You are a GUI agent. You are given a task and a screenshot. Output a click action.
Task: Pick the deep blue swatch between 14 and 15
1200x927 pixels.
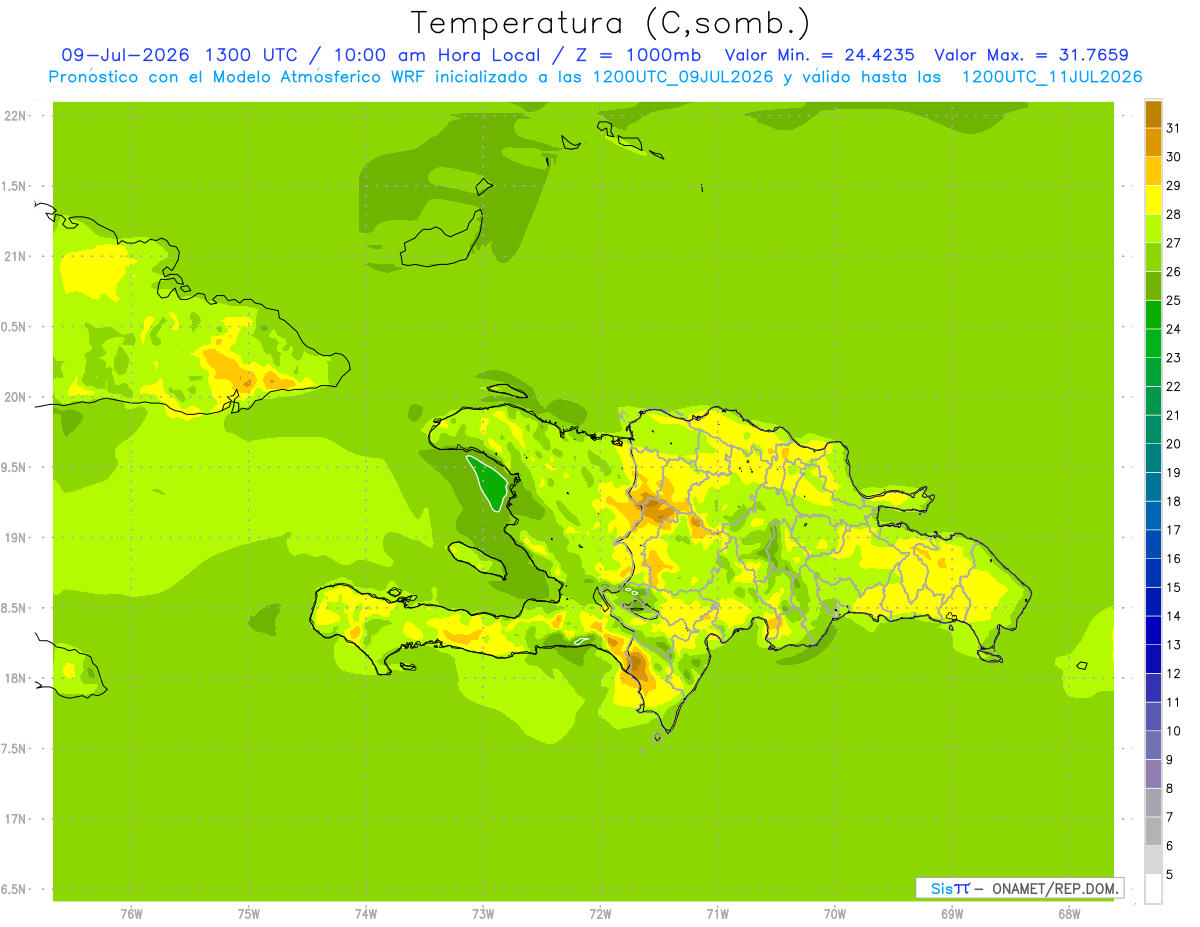click(1153, 602)
